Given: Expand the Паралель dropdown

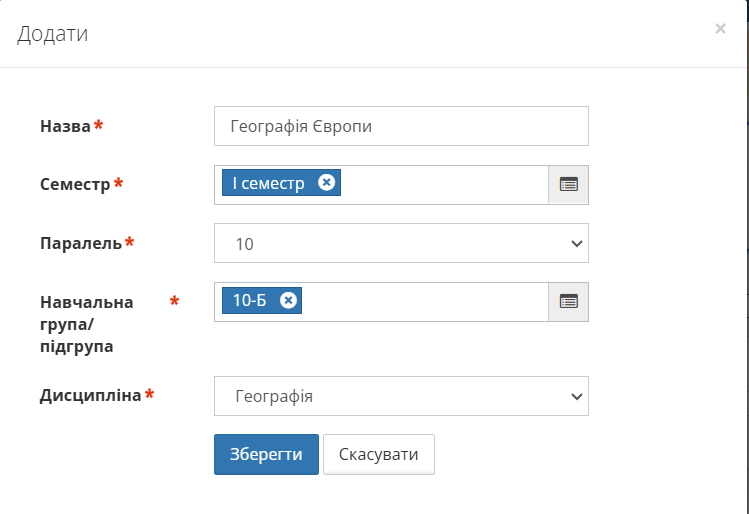Looking at the screenshot, I should tap(401, 243).
